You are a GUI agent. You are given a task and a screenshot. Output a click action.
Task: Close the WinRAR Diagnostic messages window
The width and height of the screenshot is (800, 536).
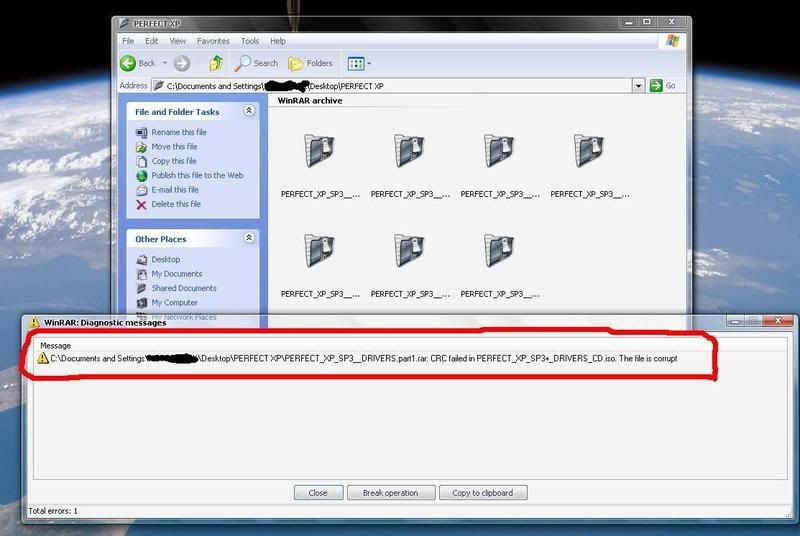click(778, 321)
